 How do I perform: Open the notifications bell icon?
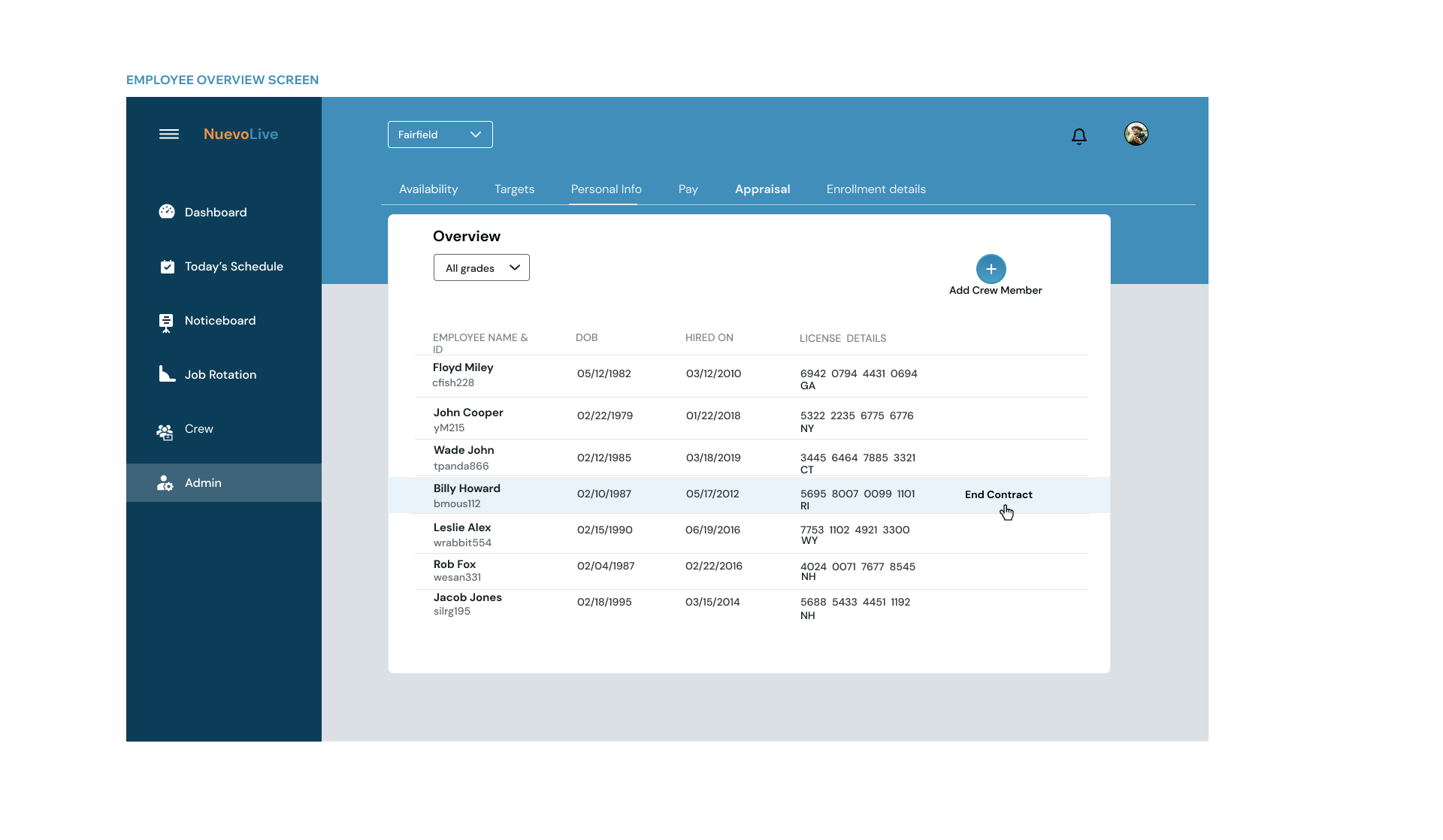(1078, 137)
